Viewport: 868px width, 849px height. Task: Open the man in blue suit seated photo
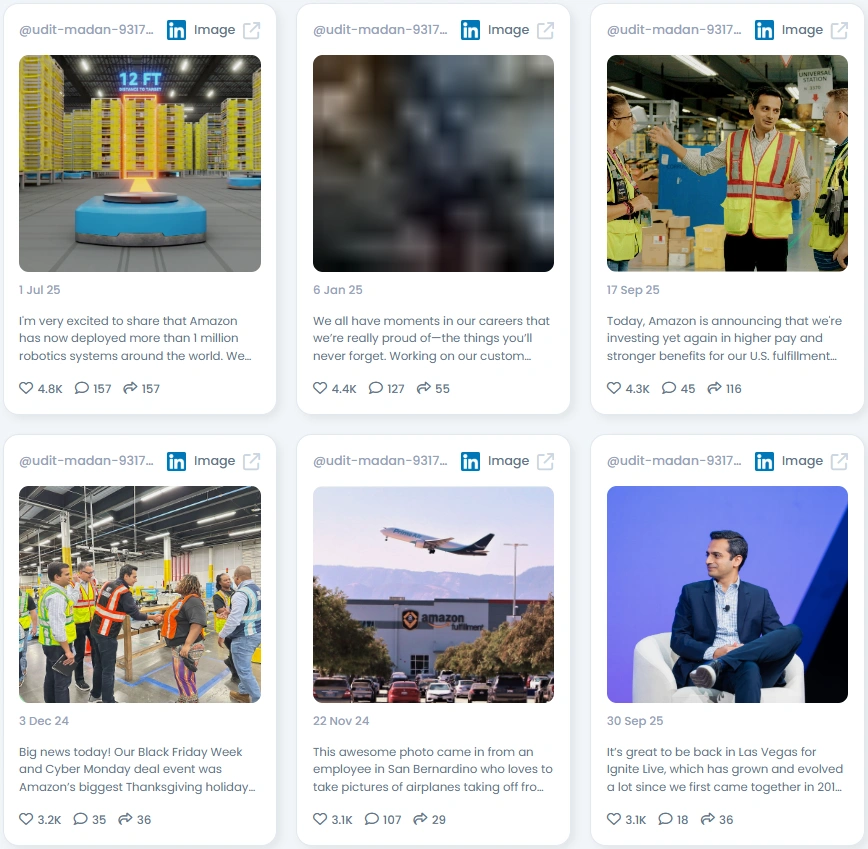pyautogui.click(x=727, y=594)
